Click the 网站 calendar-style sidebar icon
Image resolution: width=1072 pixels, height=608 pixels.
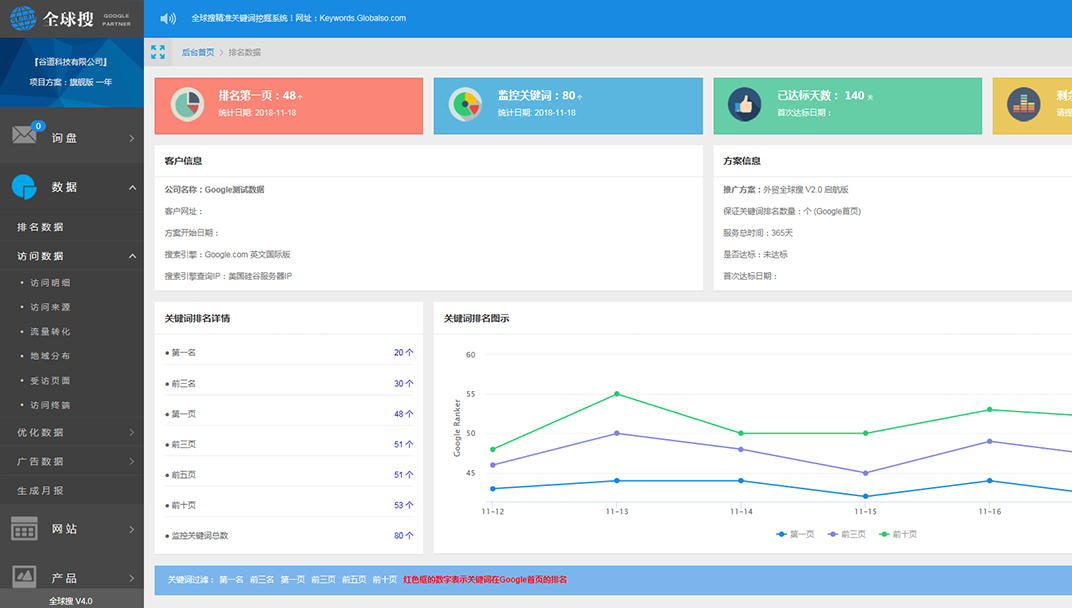coord(25,529)
